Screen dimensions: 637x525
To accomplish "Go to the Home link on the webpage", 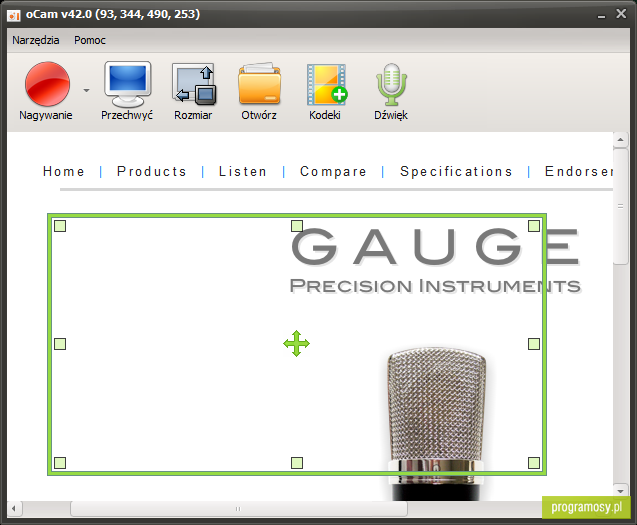I will pyautogui.click(x=64, y=171).
